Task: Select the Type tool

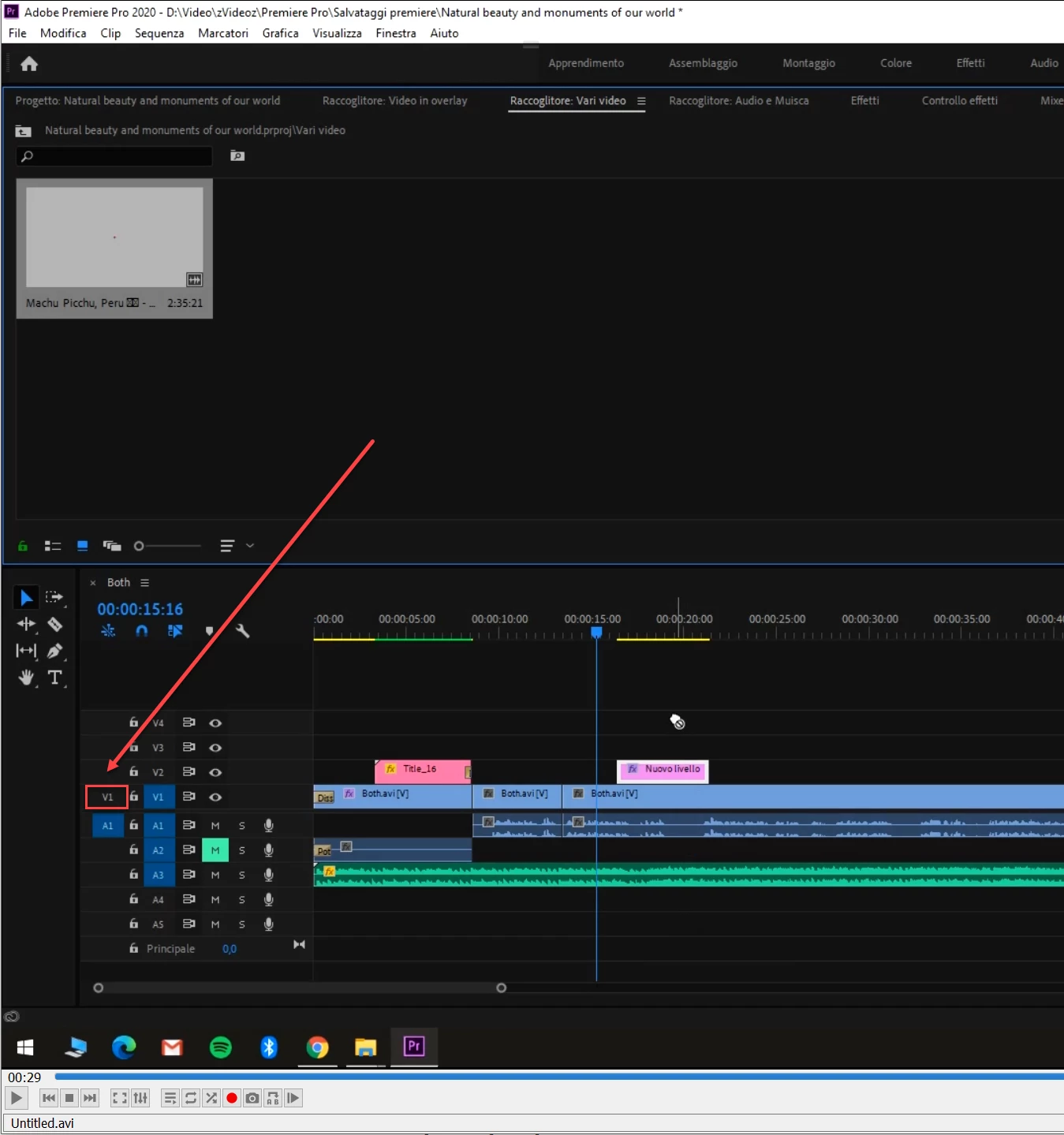Action: pos(54,678)
